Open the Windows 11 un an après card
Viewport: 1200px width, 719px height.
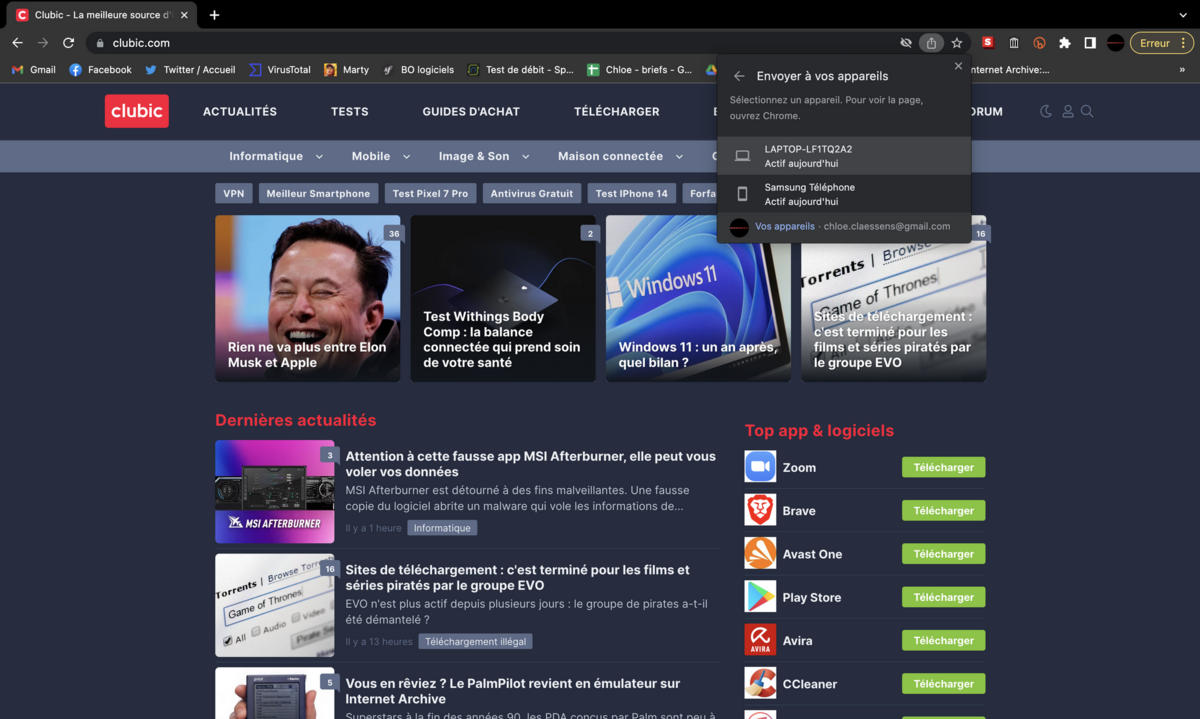[x=698, y=298]
